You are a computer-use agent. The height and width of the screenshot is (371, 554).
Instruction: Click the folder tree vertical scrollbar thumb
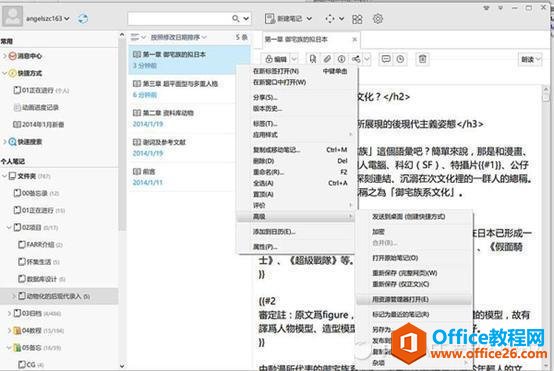(122, 134)
